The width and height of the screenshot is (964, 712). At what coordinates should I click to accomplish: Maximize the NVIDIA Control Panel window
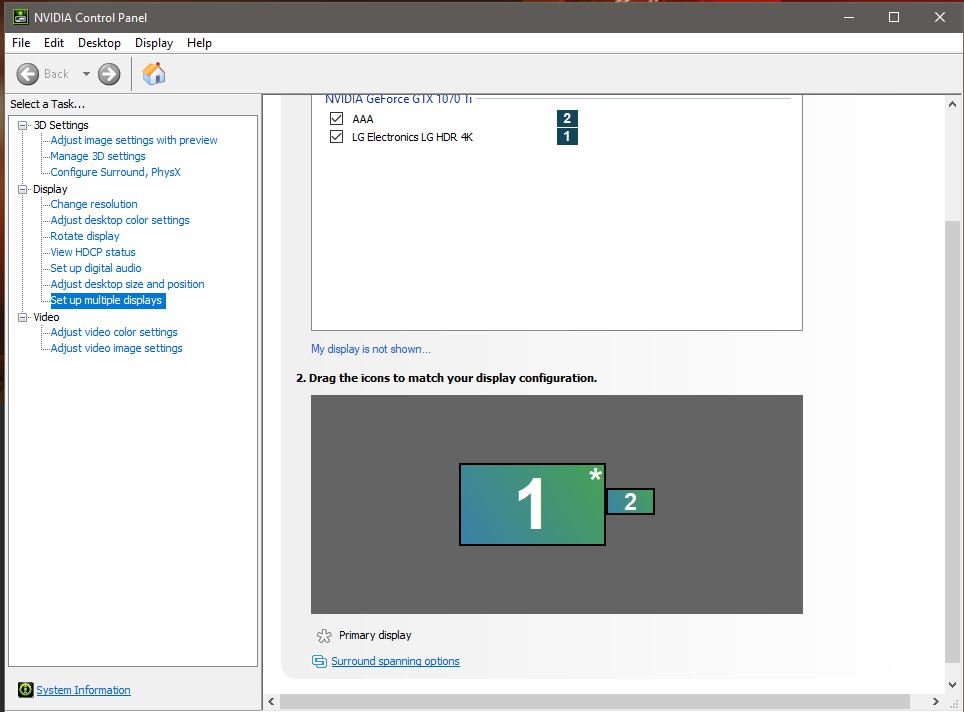tap(895, 17)
